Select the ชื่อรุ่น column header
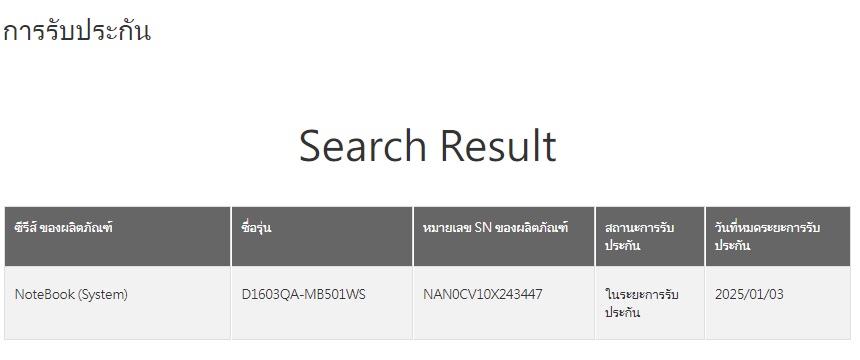 tap(322, 237)
